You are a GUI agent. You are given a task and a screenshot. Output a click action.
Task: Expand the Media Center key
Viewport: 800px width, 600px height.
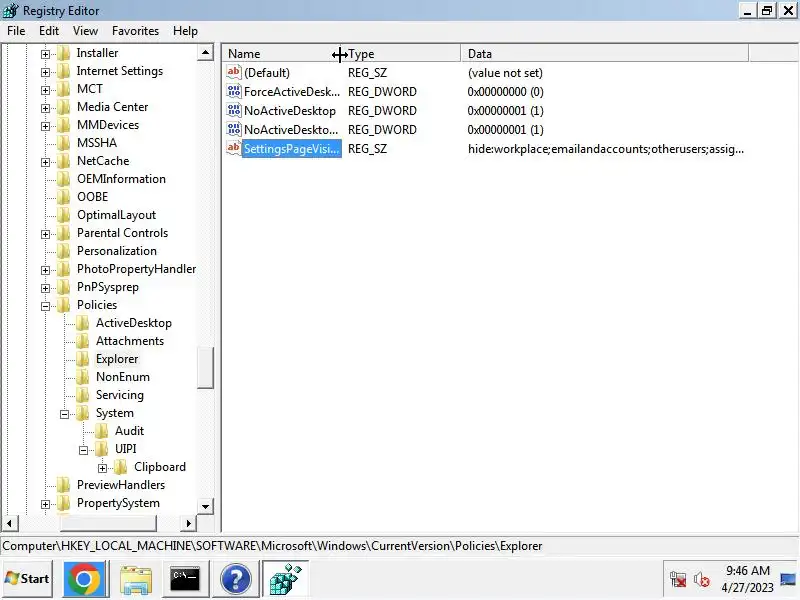(x=45, y=108)
